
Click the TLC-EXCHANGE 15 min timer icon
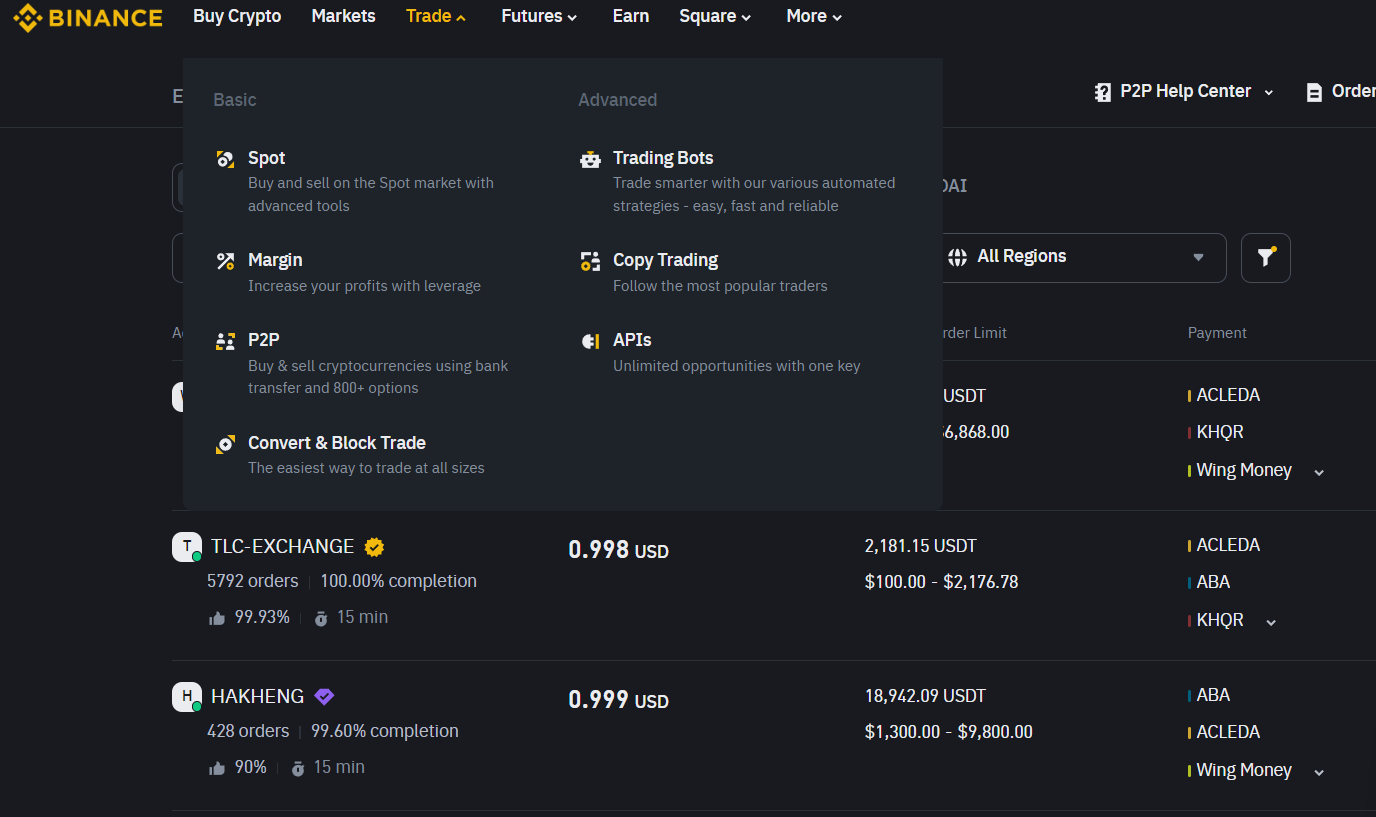click(x=321, y=619)
